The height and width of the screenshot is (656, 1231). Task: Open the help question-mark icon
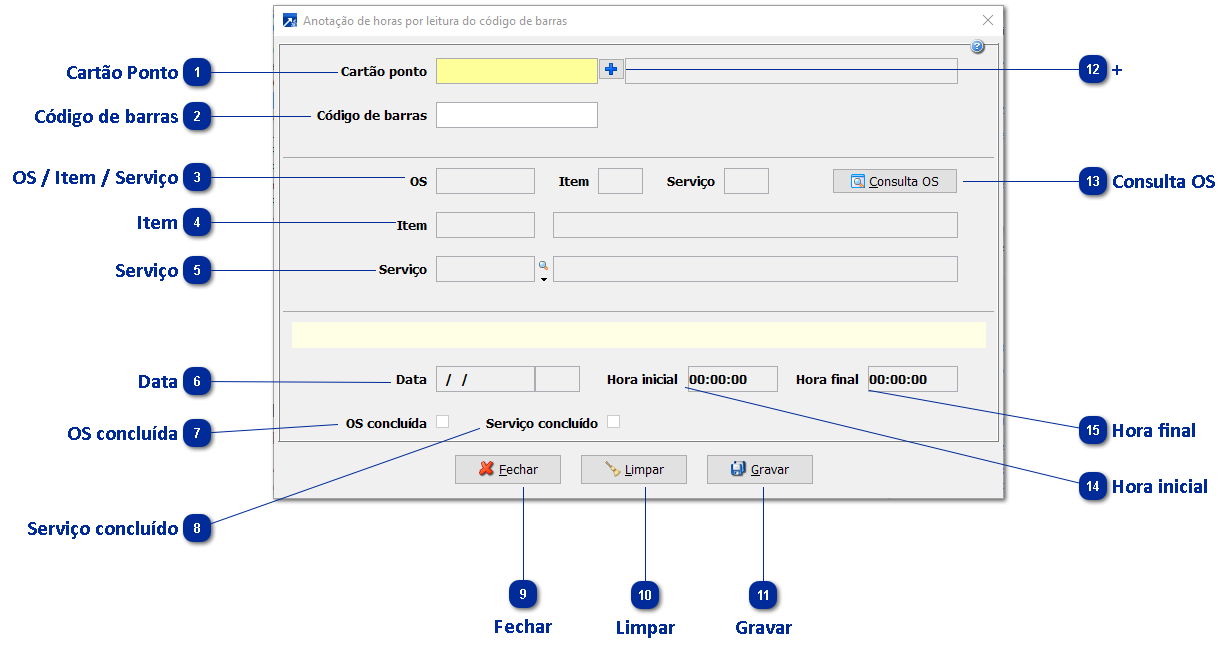point(978,47)
